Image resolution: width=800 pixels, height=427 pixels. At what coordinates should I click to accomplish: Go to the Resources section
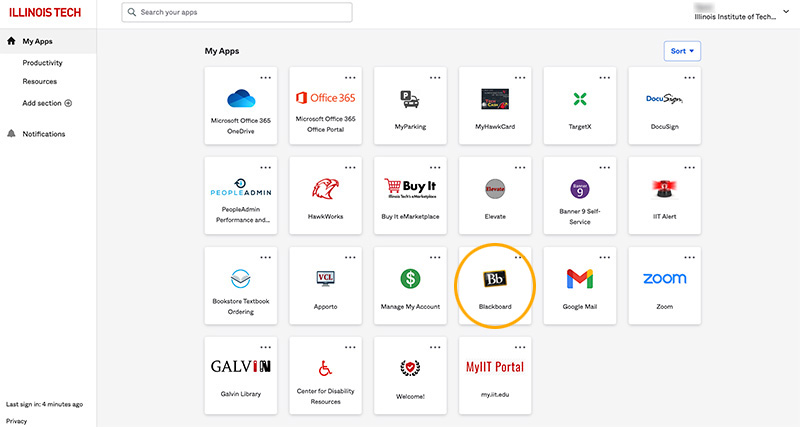point(39,81)
